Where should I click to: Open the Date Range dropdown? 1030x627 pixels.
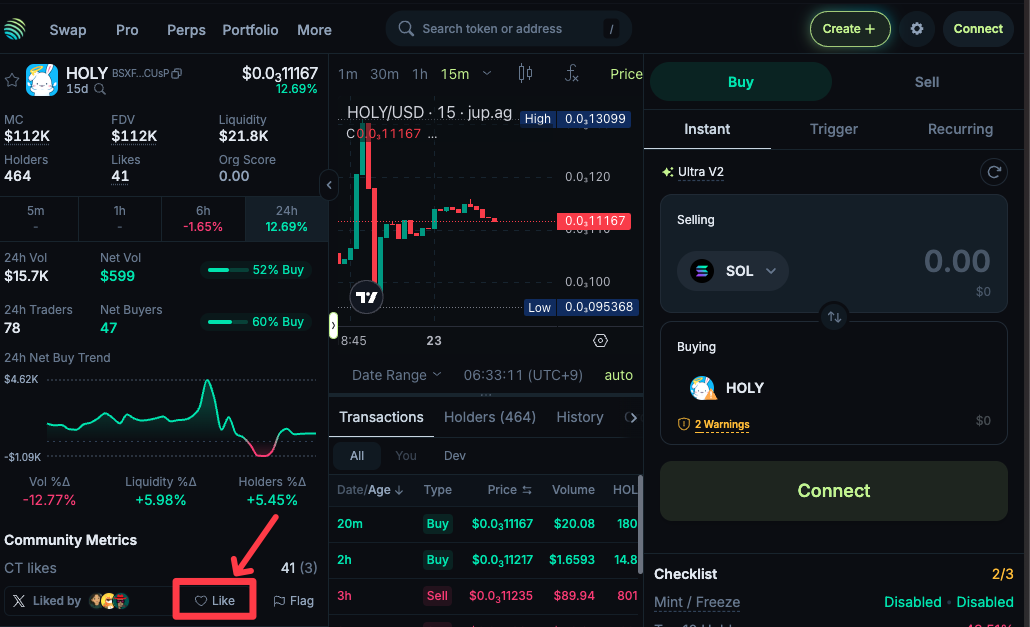coord(396,375)
